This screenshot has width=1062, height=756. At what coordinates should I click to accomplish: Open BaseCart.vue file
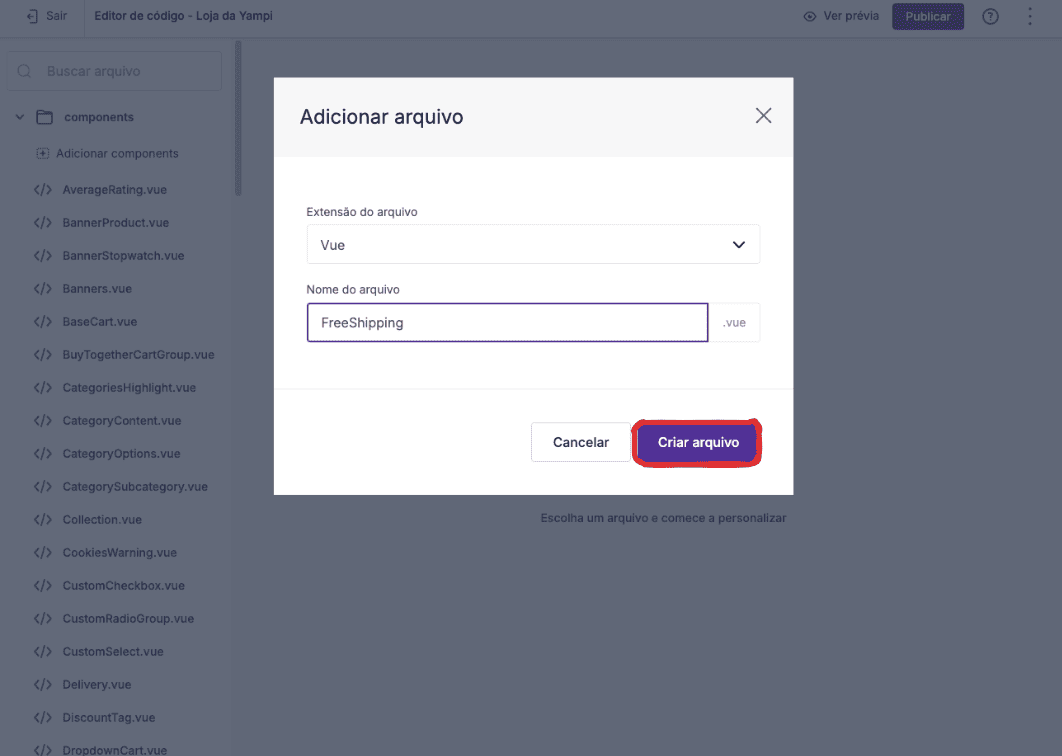pos(100,322)
